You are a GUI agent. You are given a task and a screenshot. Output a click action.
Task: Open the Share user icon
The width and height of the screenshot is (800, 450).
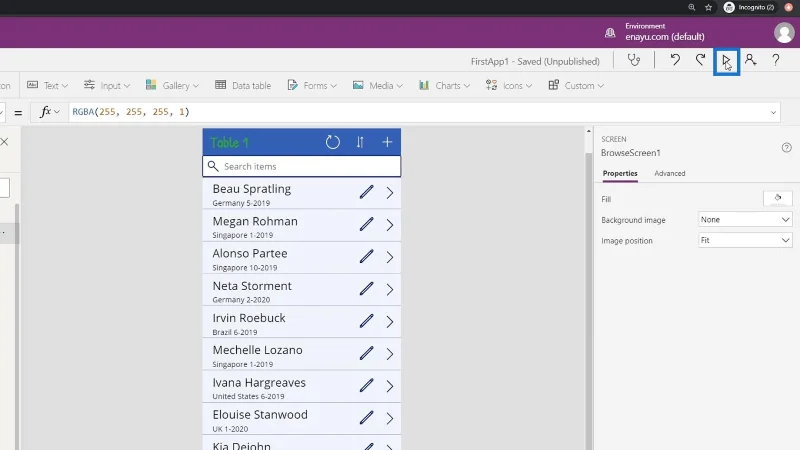pos(750,60)
